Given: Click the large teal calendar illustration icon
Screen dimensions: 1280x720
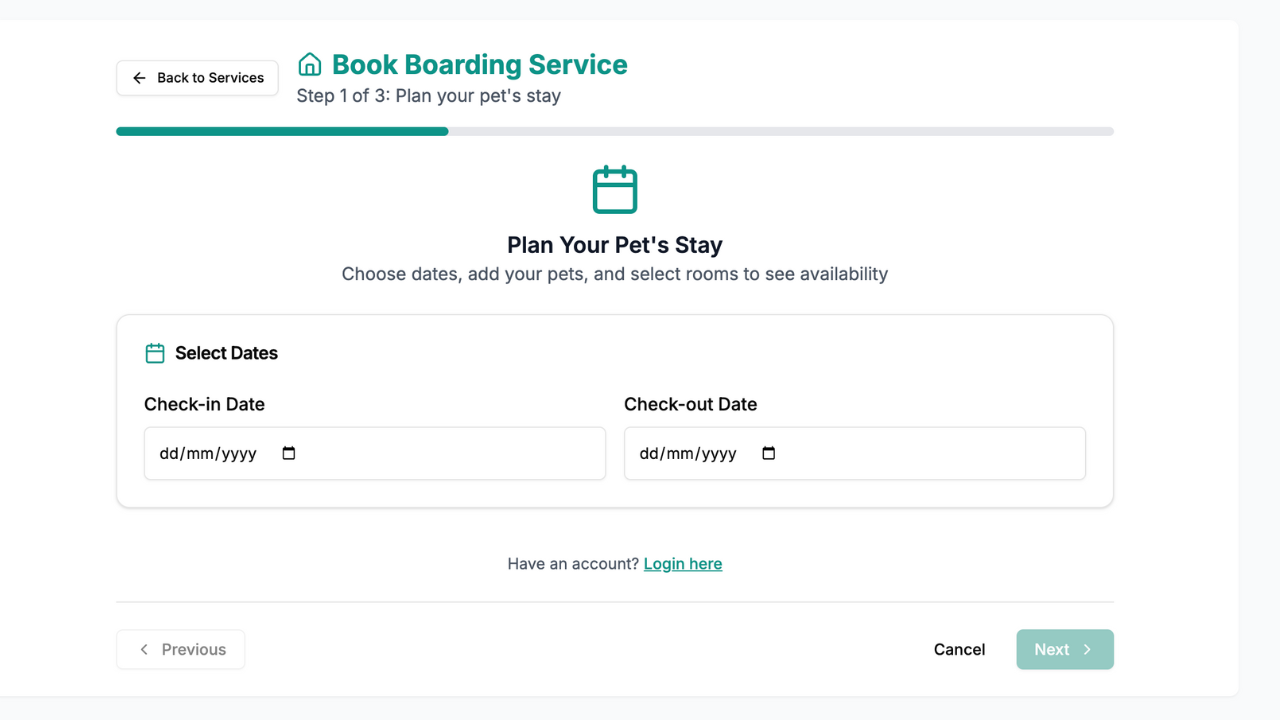Looking at the screenshot, I should (x=614, y=189).
